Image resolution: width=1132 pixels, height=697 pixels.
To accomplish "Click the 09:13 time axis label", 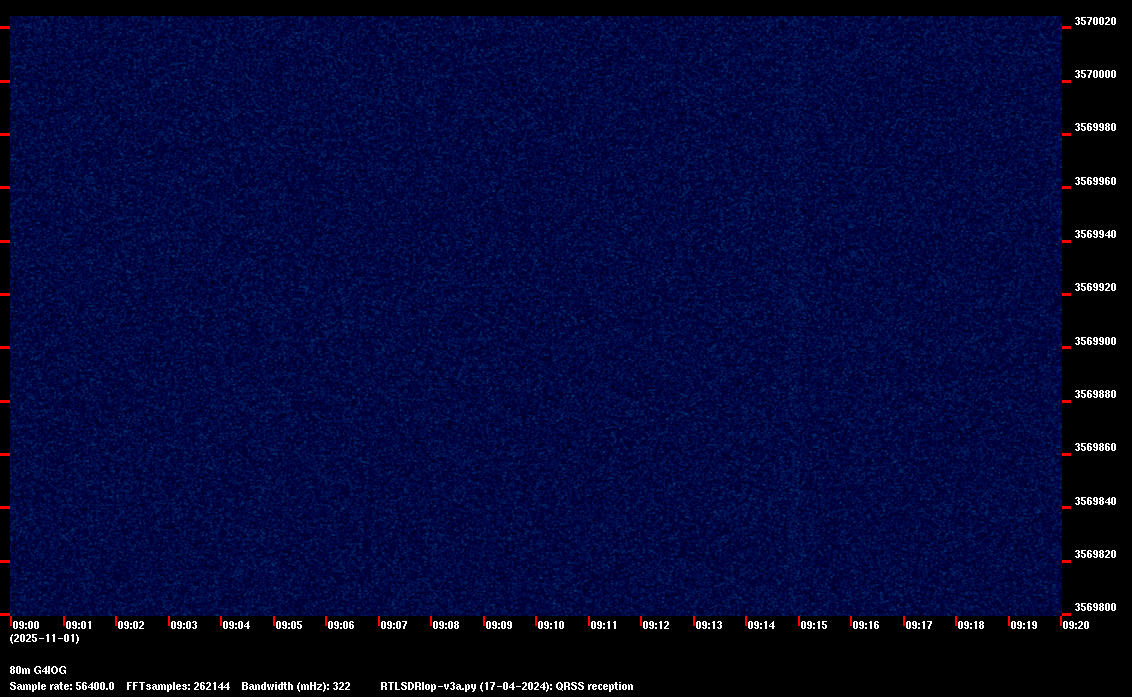I will (x=709, y=625).
